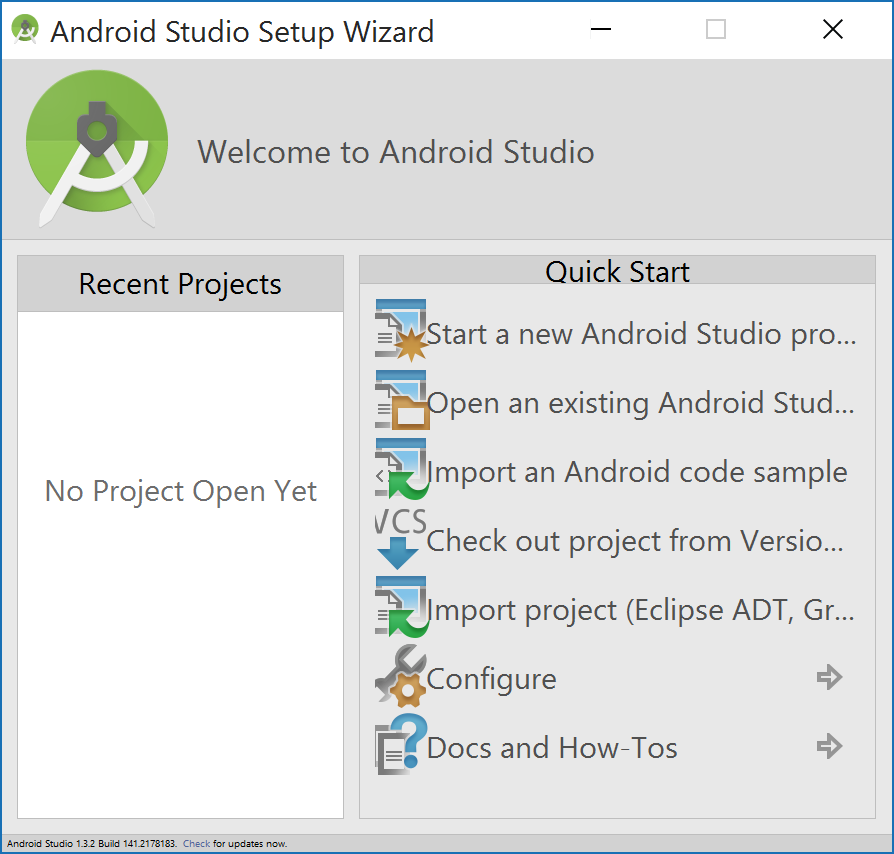
Task: Minimize the Setup Wizard window
Action: click(x=600, y=29)
